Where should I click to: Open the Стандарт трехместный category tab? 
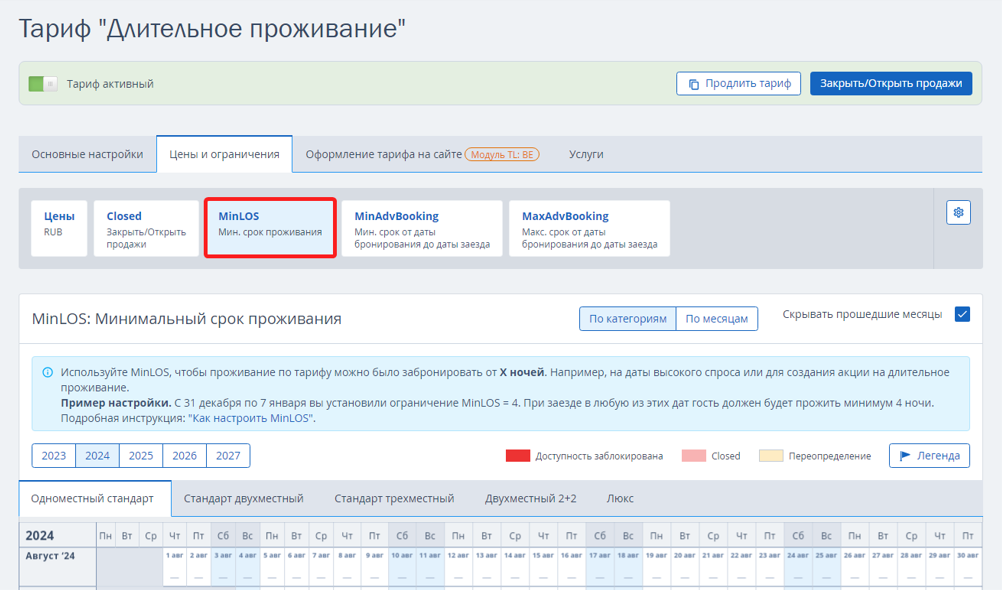click(x=394, y=499)
